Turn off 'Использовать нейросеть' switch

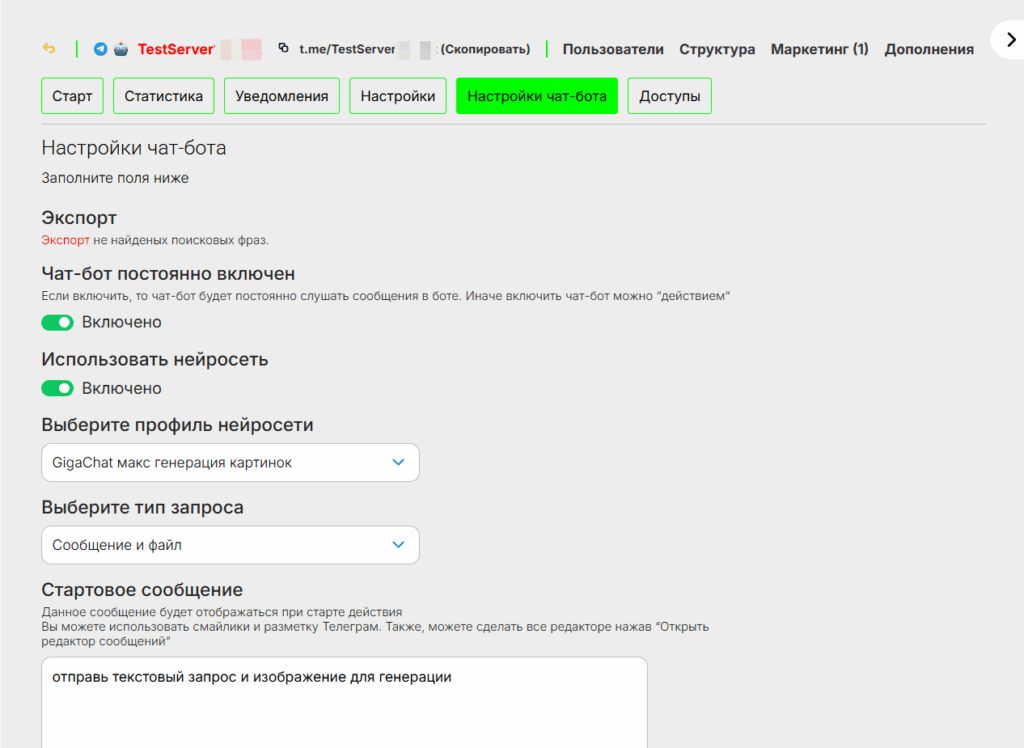58,388
